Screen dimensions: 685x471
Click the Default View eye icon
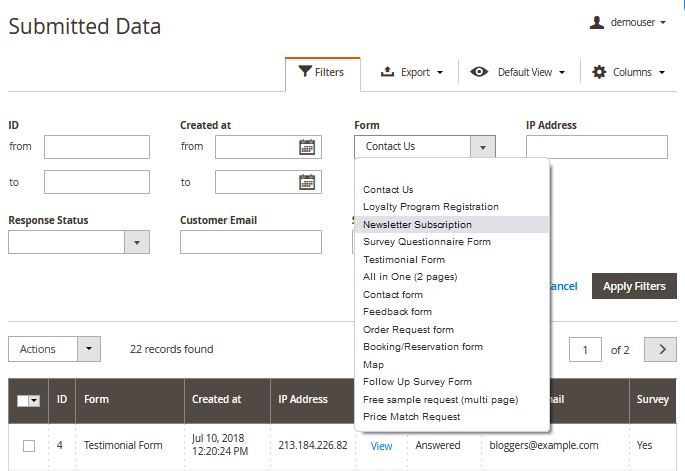tap(480, 72)
